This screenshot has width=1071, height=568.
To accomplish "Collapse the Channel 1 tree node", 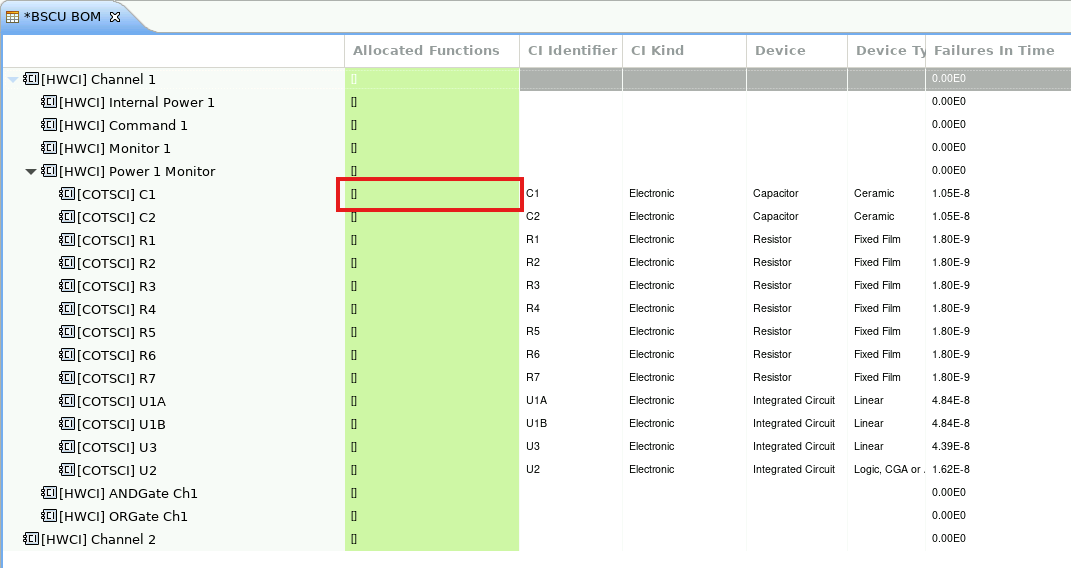I will (x=12, y=80).
